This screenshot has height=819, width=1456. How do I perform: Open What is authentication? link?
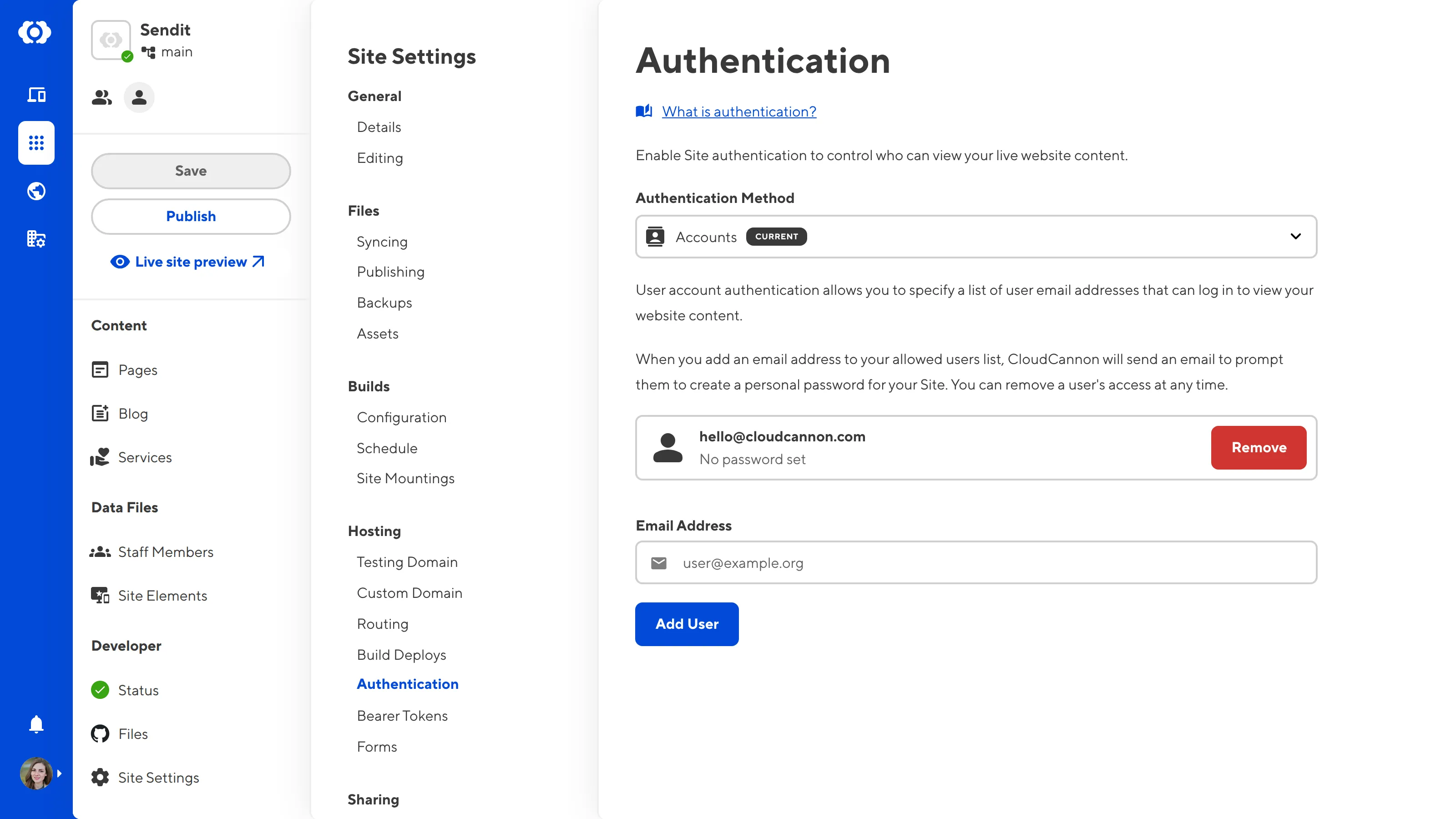click(x=739, y=111)
